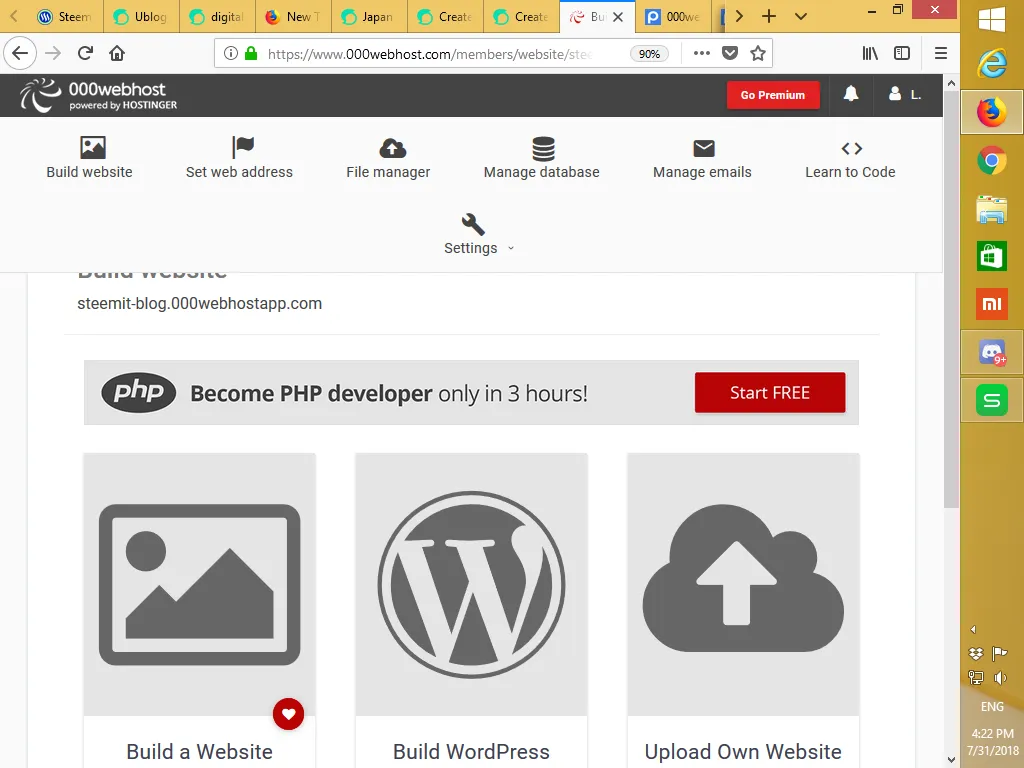Open notifications bell icon
Screen dimensions: 1024x768
tap(850, 94)
